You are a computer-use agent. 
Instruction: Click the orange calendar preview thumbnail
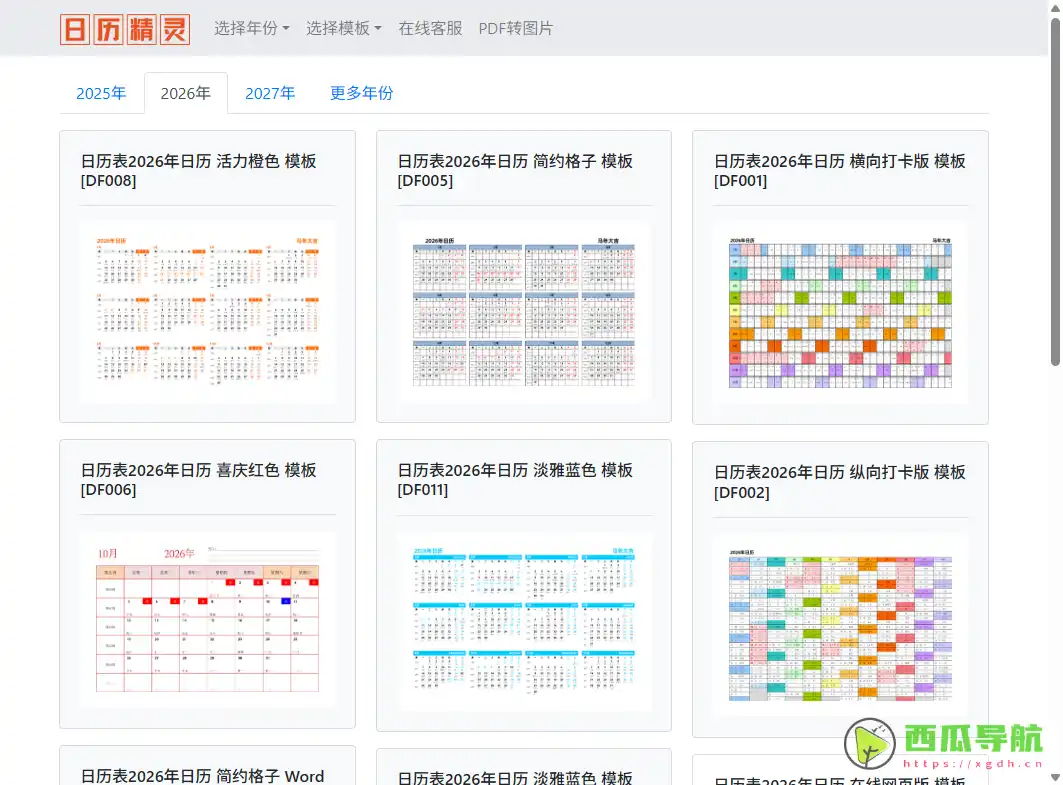click(x=207, y=311)
